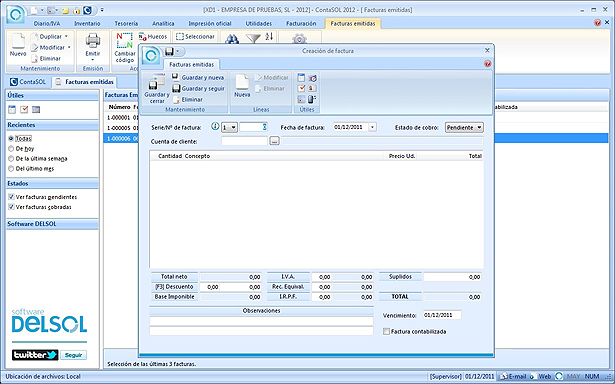Click Eliminar in dialog's Mantenimiento group
Screen dimensions: 615x384
tap(188, 99)
